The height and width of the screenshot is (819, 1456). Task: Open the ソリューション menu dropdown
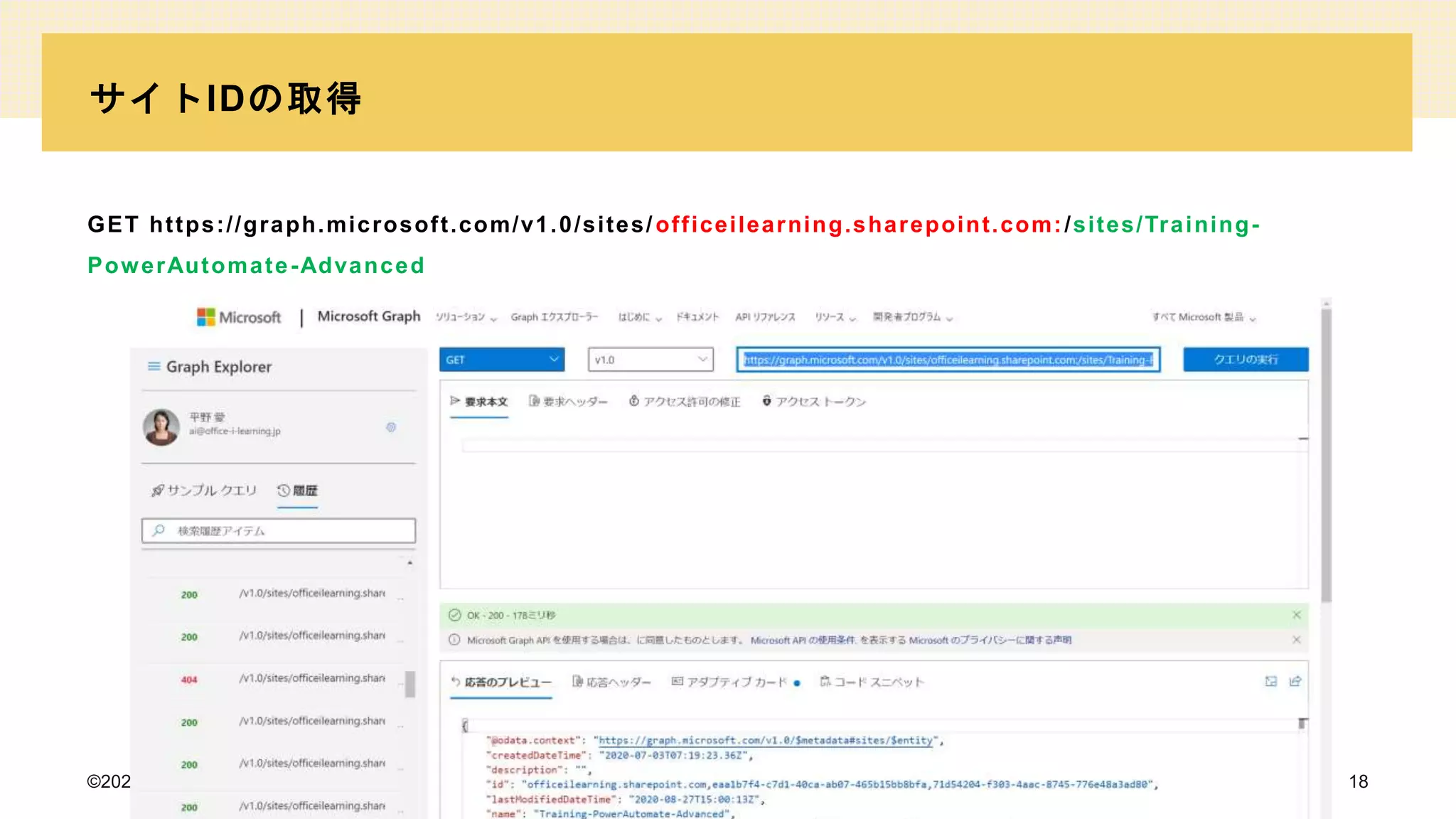pos(466,317)
